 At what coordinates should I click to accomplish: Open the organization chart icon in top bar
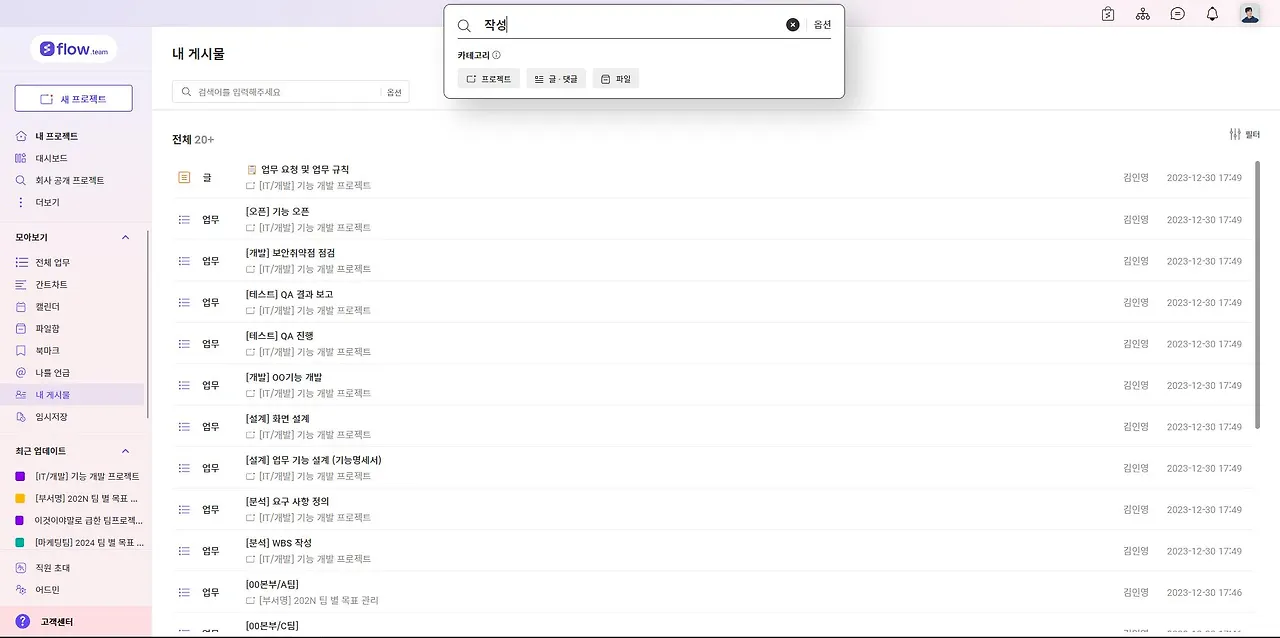coord(1143,14)
